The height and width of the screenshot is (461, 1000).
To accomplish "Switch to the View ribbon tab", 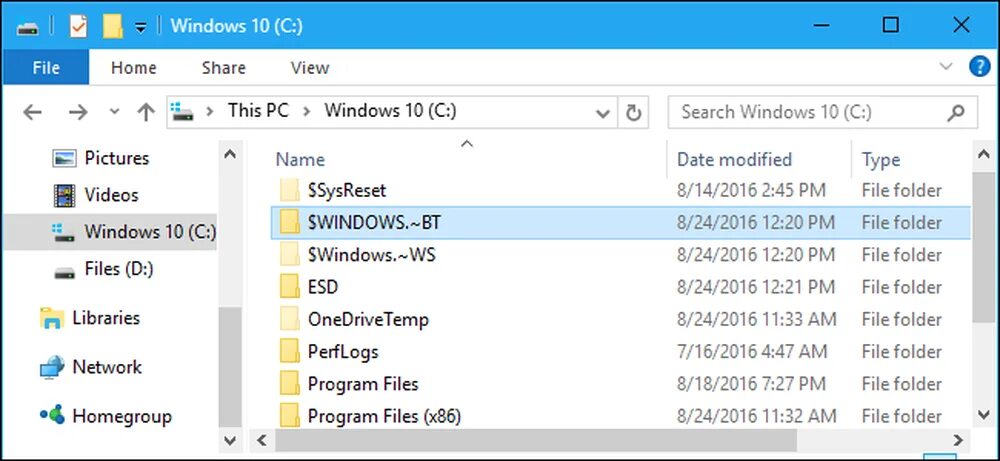I will tap(309, 68).
